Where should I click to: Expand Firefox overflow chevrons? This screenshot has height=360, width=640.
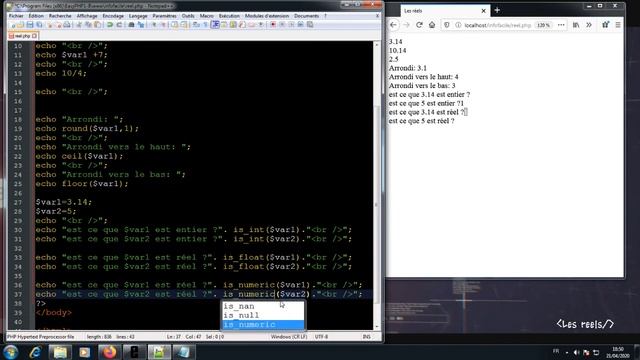(x=589, y=25)
